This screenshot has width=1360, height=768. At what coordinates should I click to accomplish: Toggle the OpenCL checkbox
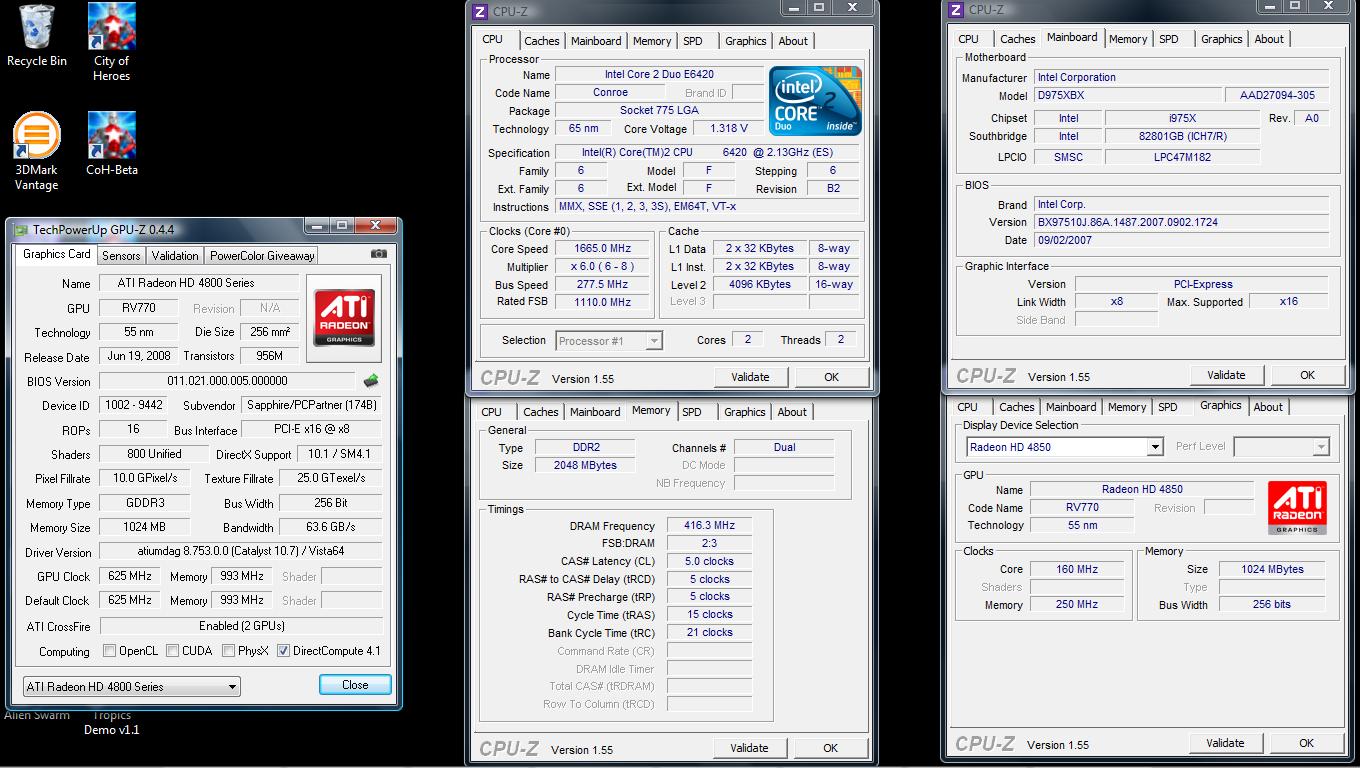tap(109, 651)
